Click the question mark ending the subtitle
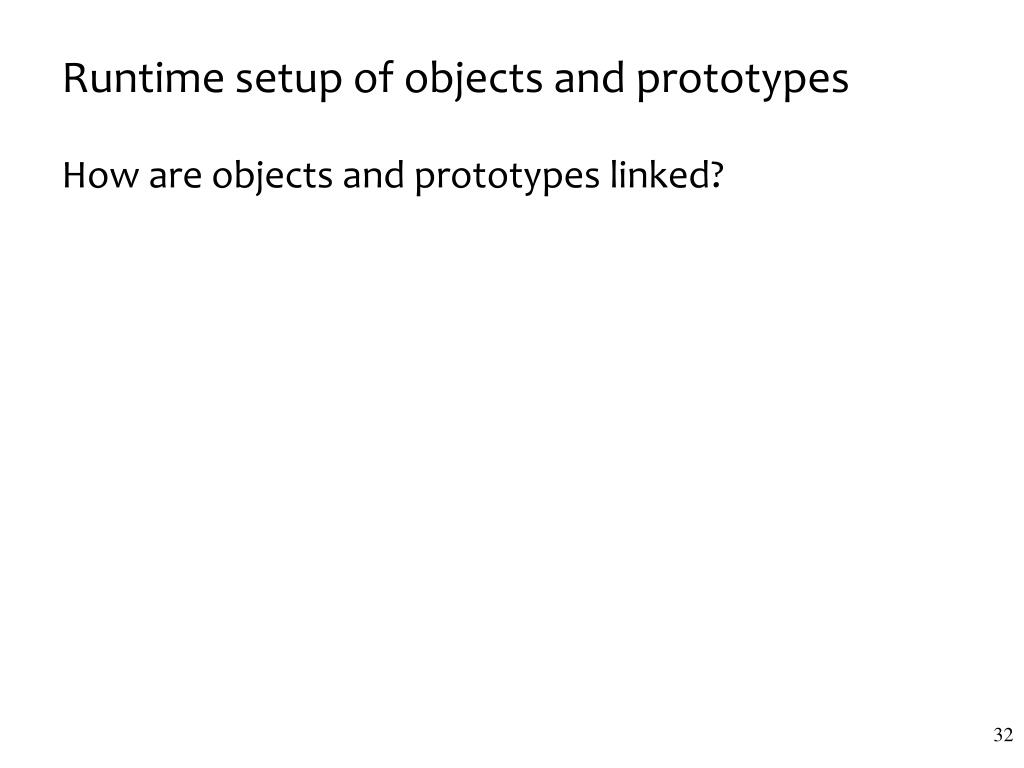Image resolution: width=1024 pixels, height=768 pixels. click(716, 175)
